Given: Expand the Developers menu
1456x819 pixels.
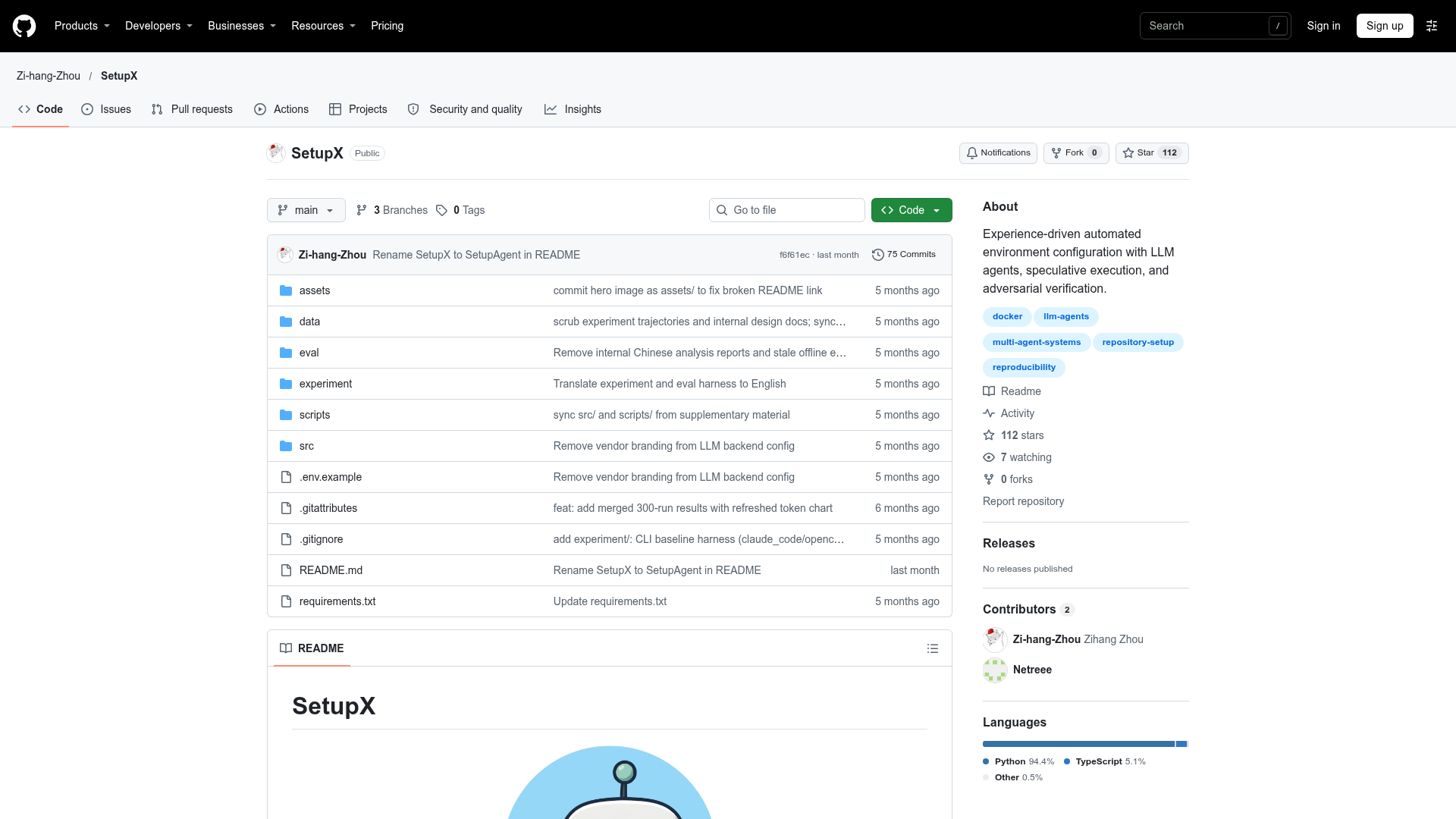Looking at the screenshot, I should pos(158,26).
